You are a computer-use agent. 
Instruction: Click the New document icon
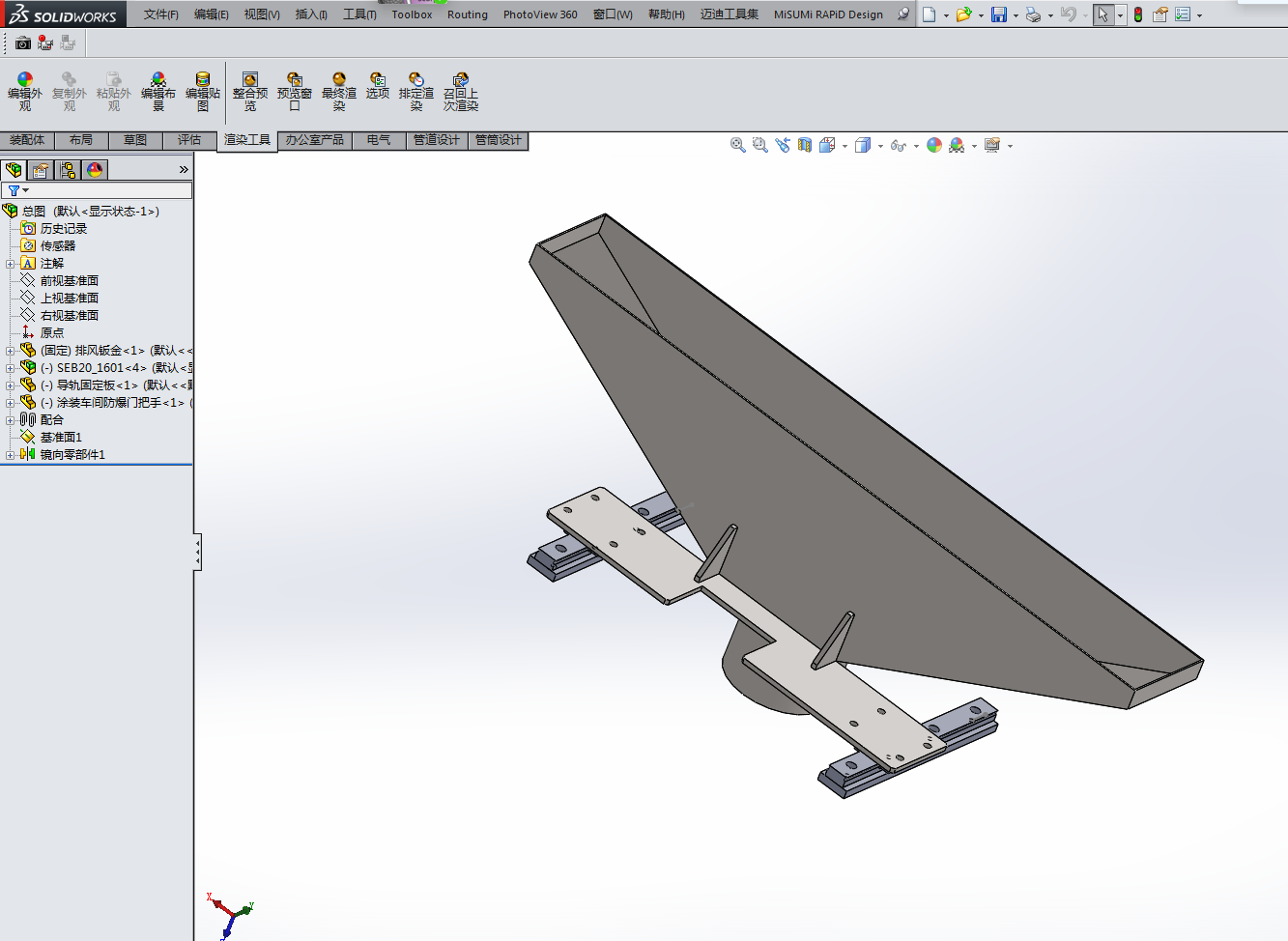point(929,14)
